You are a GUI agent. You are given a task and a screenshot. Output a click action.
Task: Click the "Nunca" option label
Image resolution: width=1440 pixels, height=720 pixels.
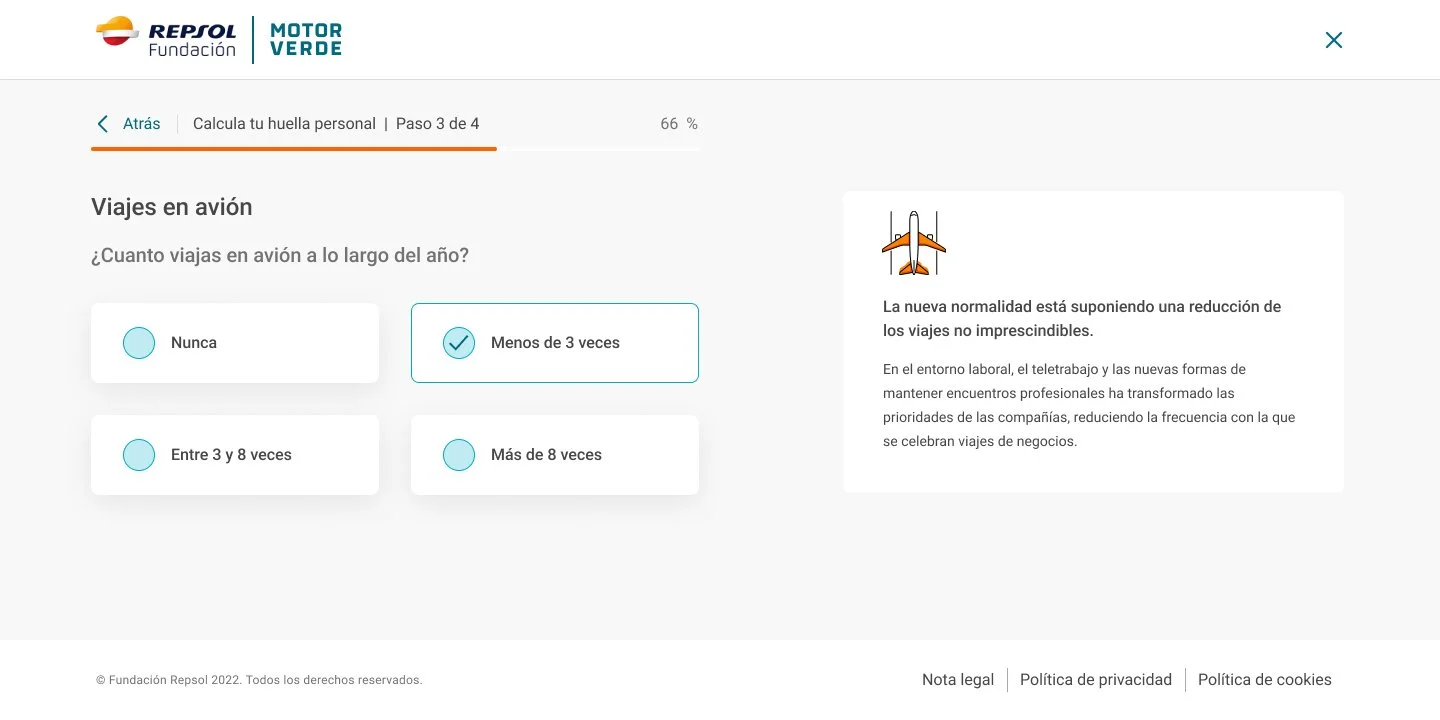pos(194,343)
